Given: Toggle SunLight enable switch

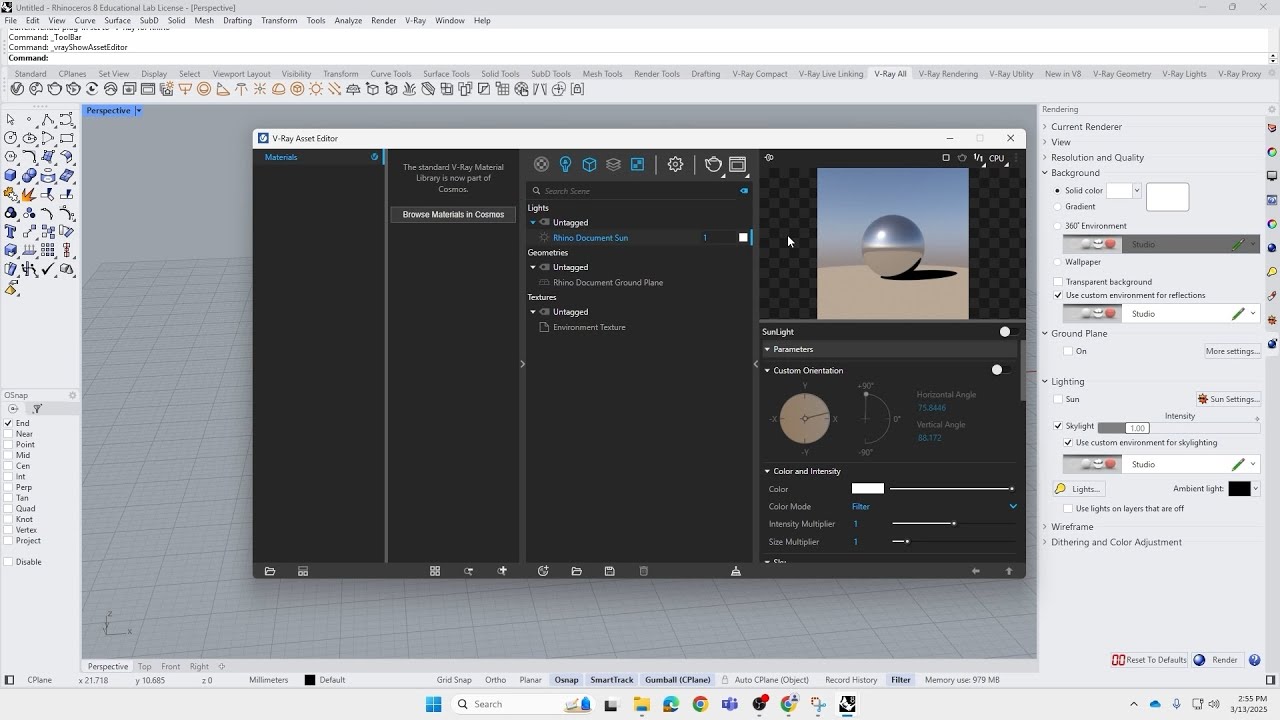Looking at the screenshot, I should pyautogui.click(x=1008, y=332).
